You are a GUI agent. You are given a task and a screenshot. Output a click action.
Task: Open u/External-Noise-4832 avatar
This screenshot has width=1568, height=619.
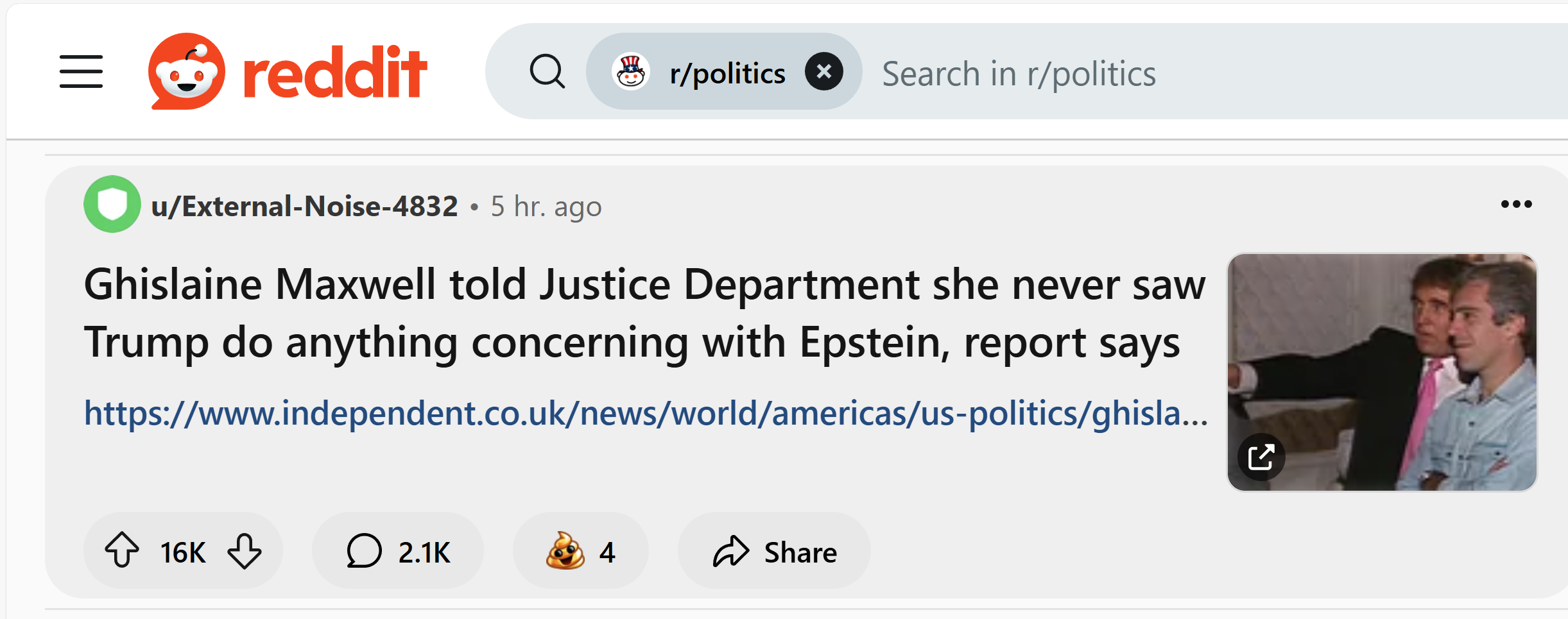(112, 204)
